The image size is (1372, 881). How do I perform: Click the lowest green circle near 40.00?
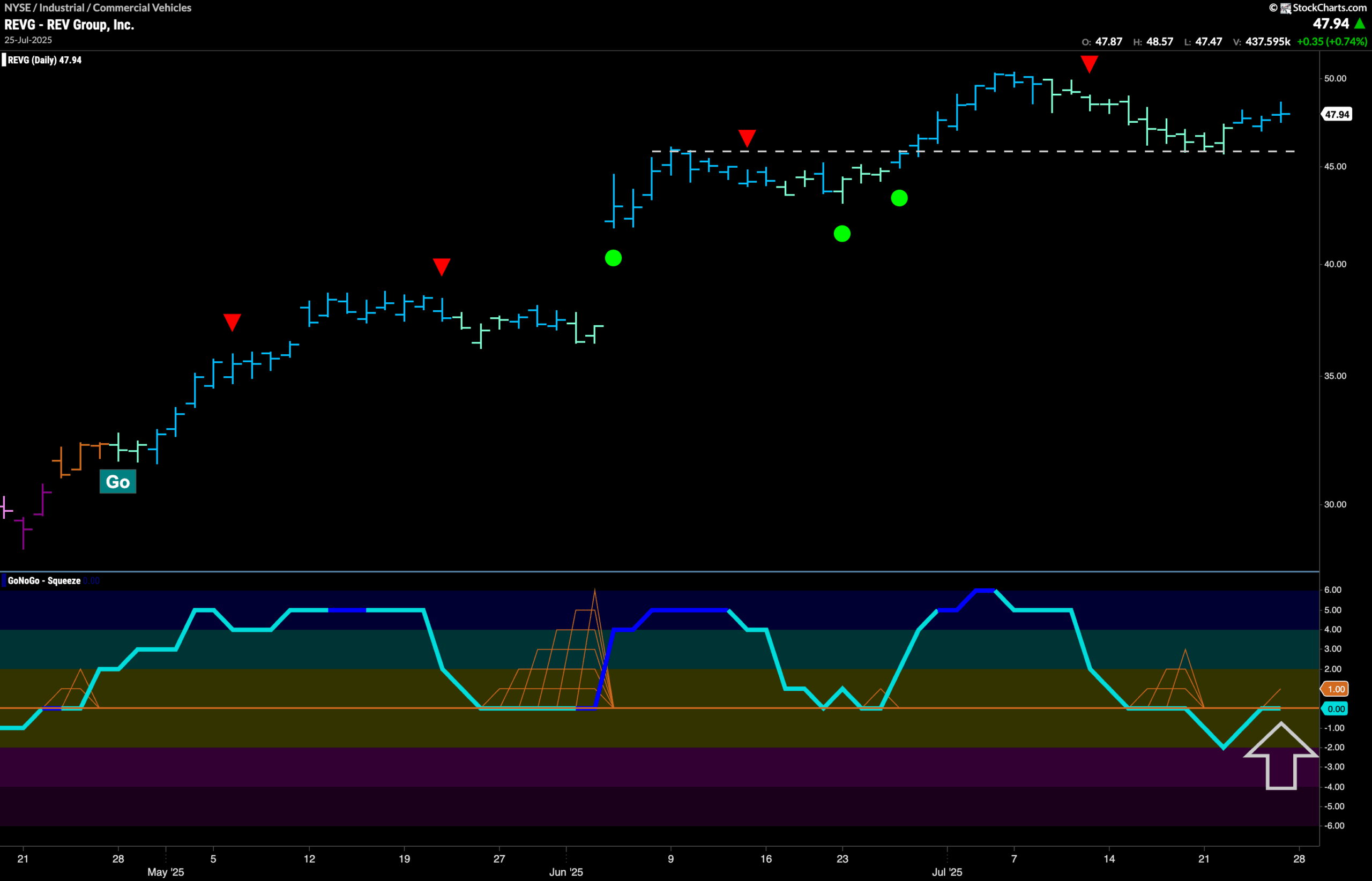pos(613,258)
